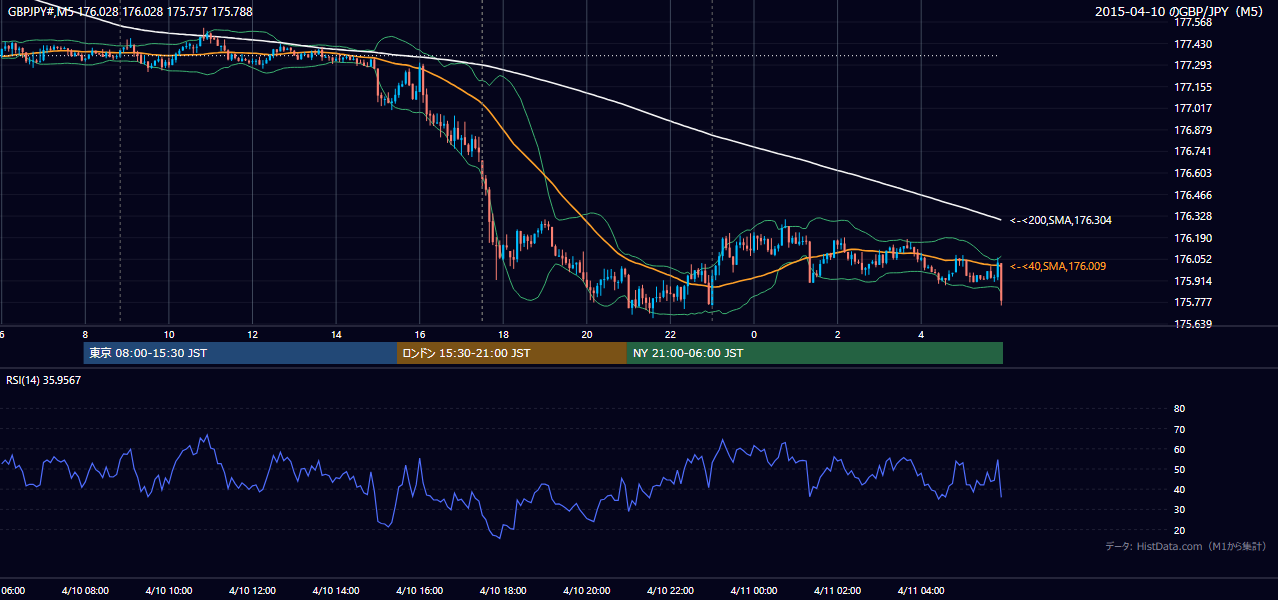Click the 4/10 22:00 time axis label
The height and width of the screenshot is (600, 1278).
[x=670, y=591]
